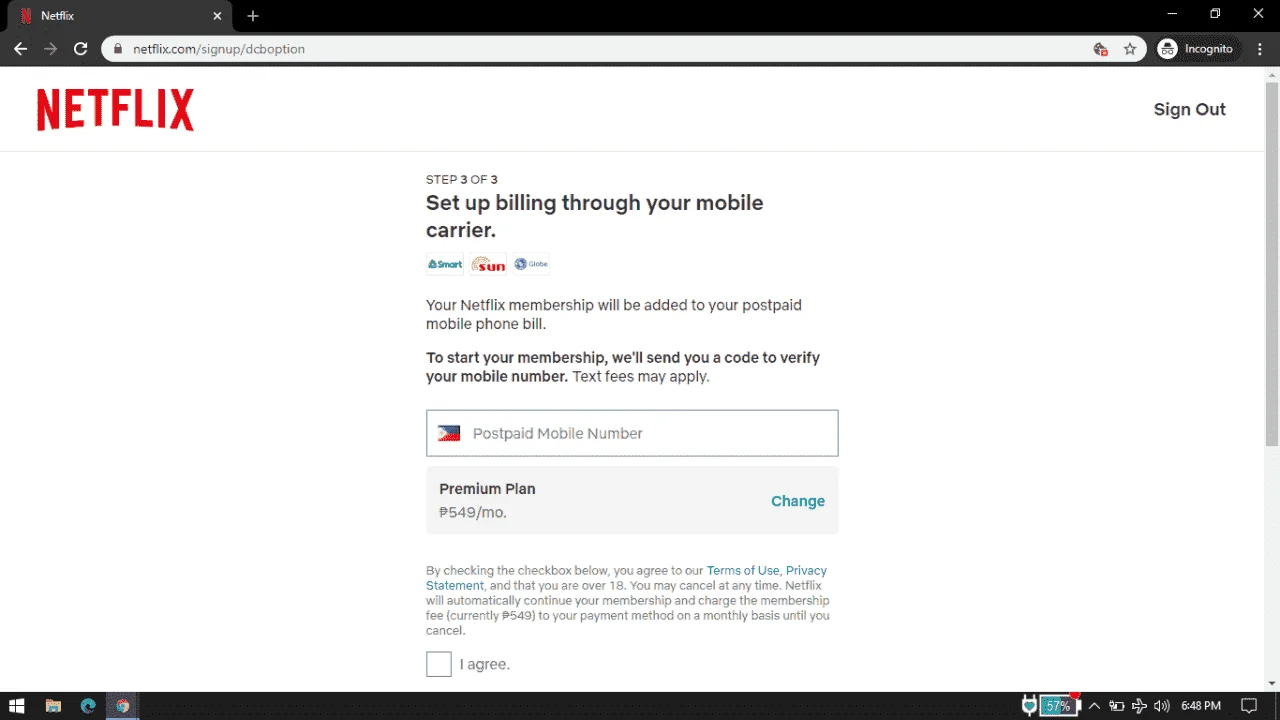1280x720 pixels.
Task: Open the battery percentage indicator
Action: 1058,706
